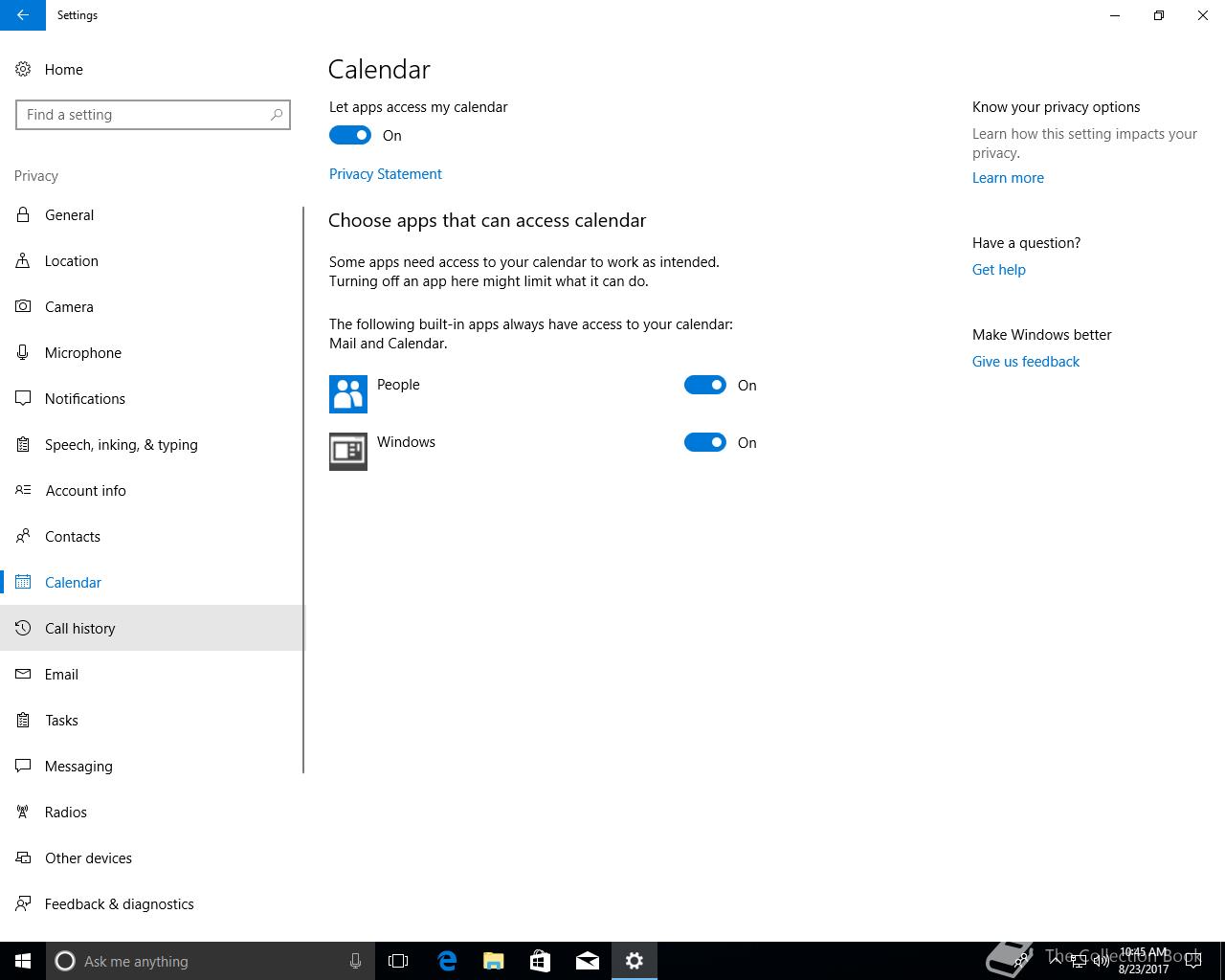Open the Contacts privacy settings

(151, 536)
